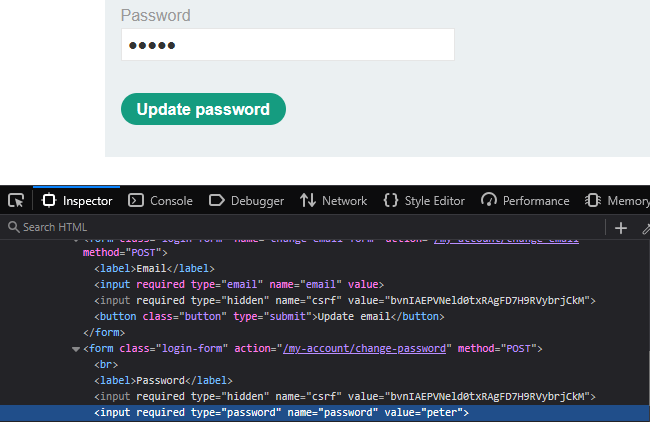Click the method="POST" attribute of email form

click(x=122, y=252)
